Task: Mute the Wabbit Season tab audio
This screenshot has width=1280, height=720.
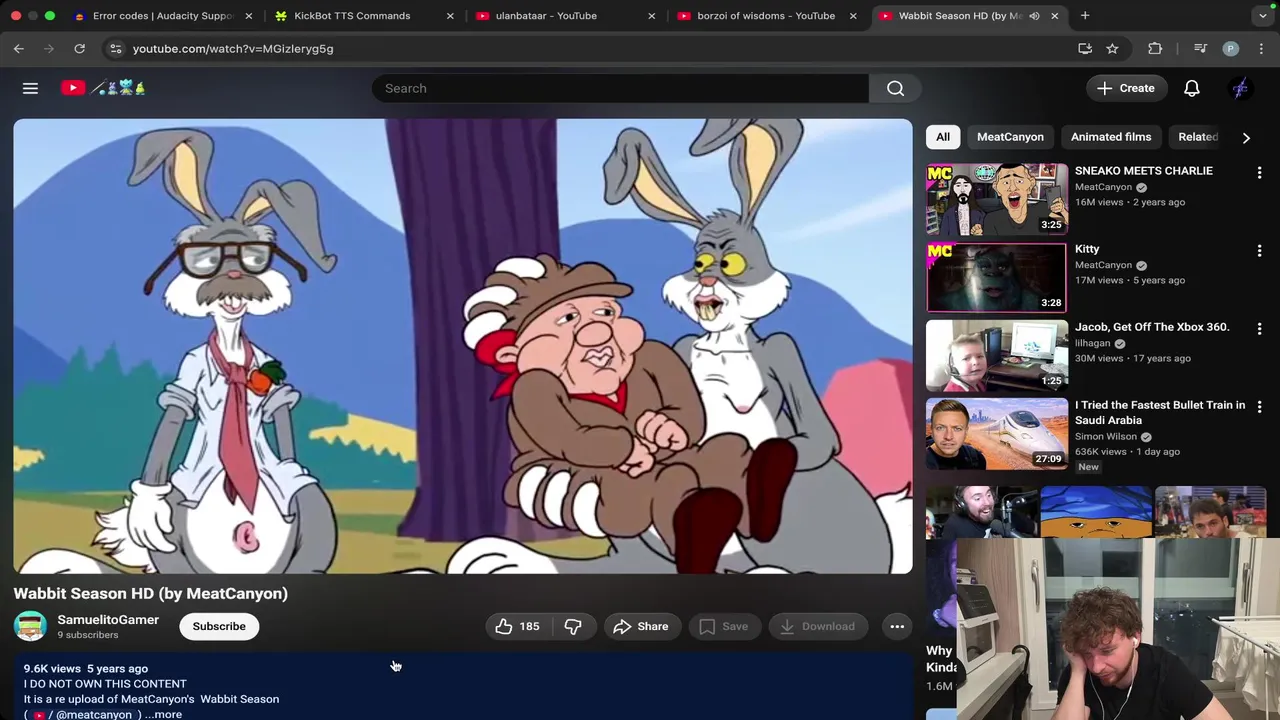Action: click(x=1034, y=16)
